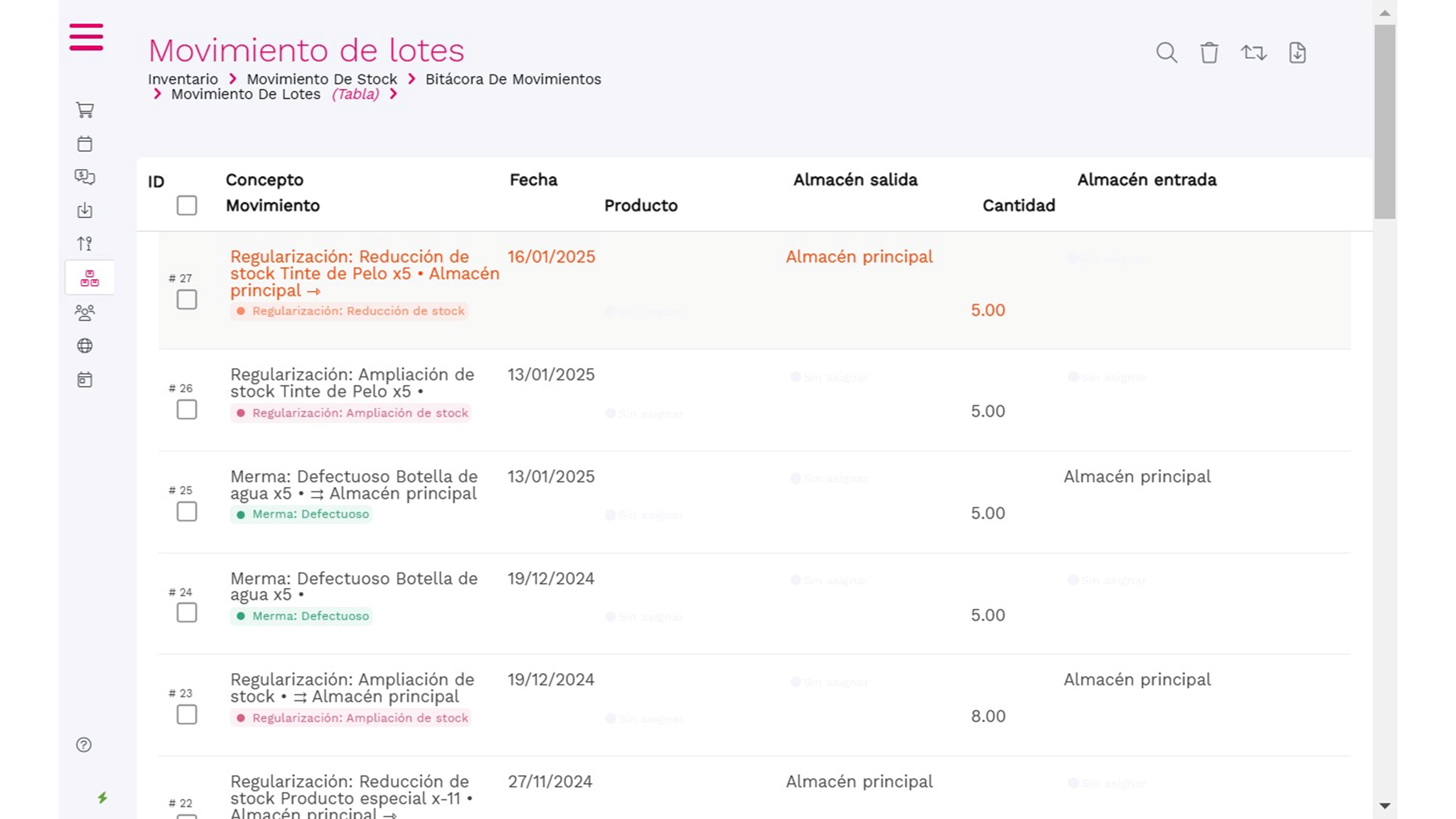Toggle the select-all header checkbox

186,205
